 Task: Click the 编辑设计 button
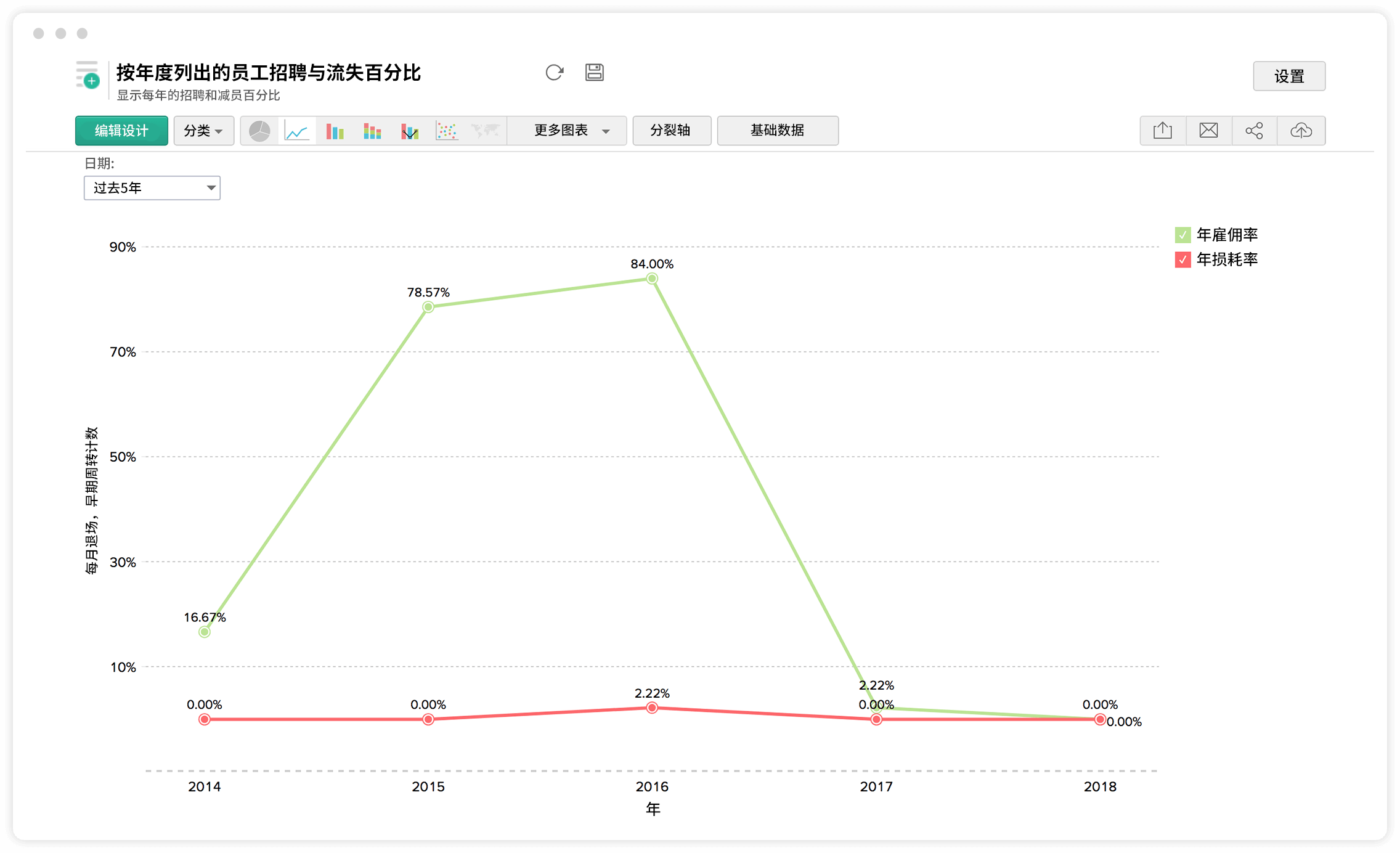point(121,131)
